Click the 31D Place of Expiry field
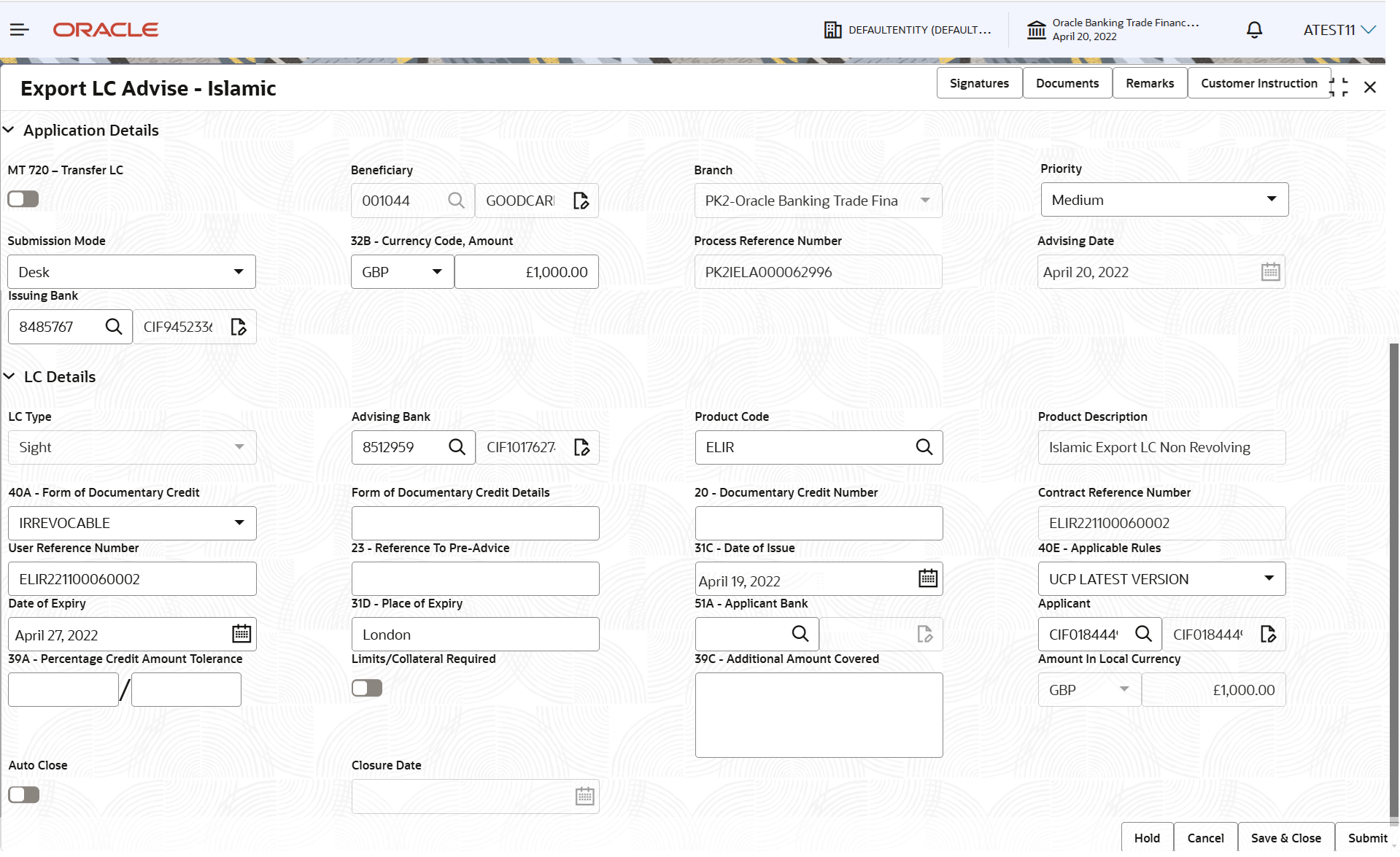The height and width of the screenshot is (857, 1400). (476, 635)
